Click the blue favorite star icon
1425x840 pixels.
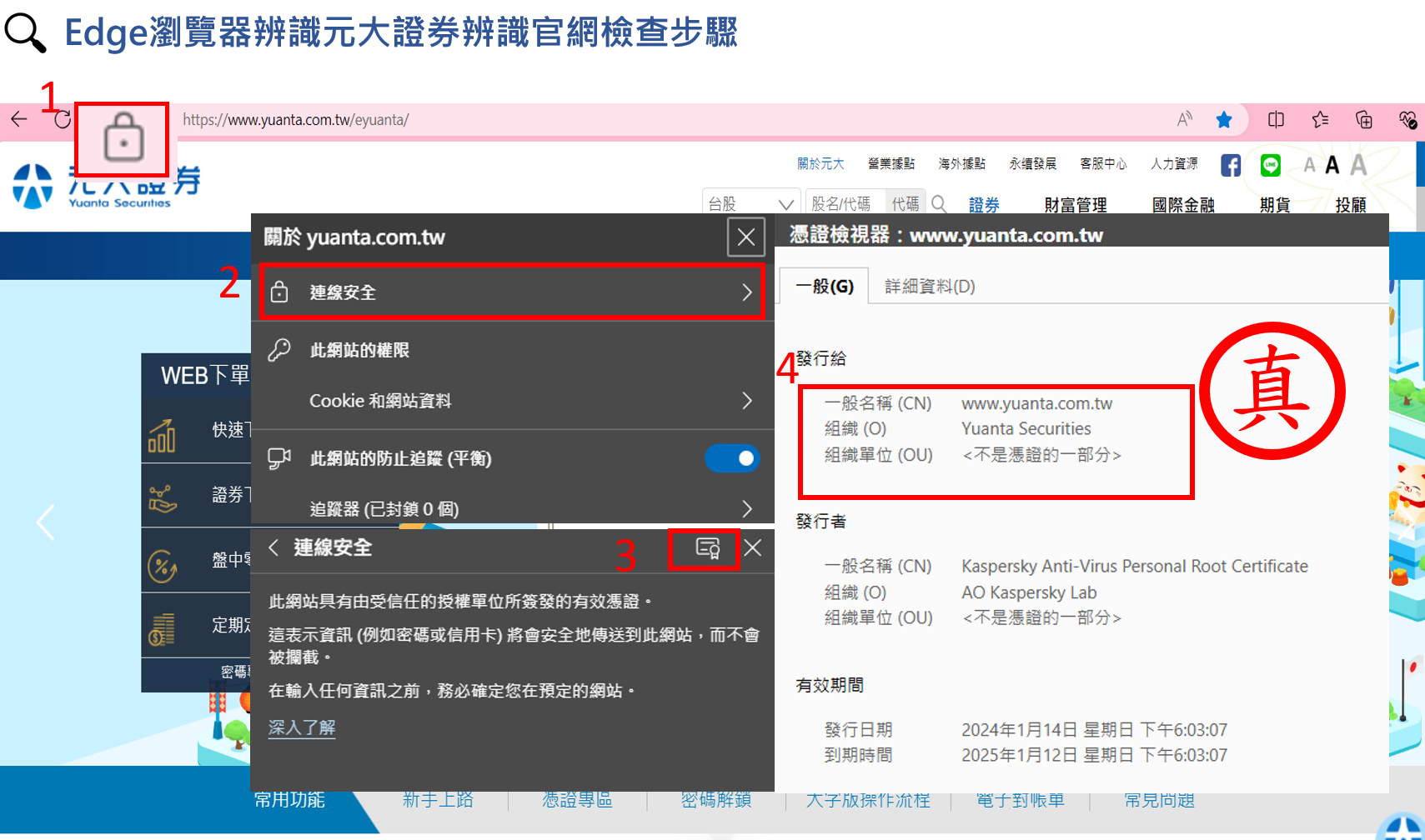(1224, 120)
